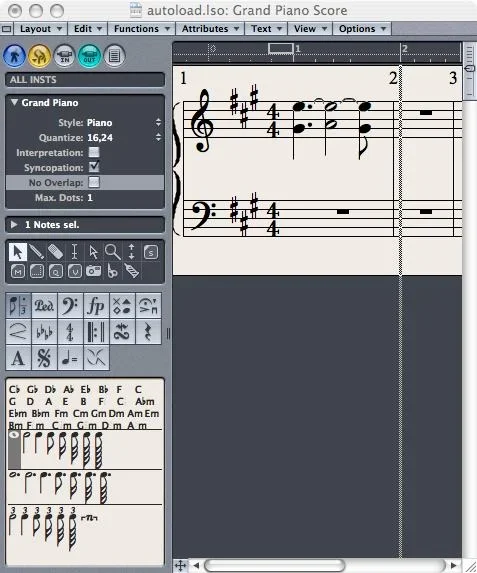
Task: Select the Quantize Q tool
Action: tap(56, 271)
